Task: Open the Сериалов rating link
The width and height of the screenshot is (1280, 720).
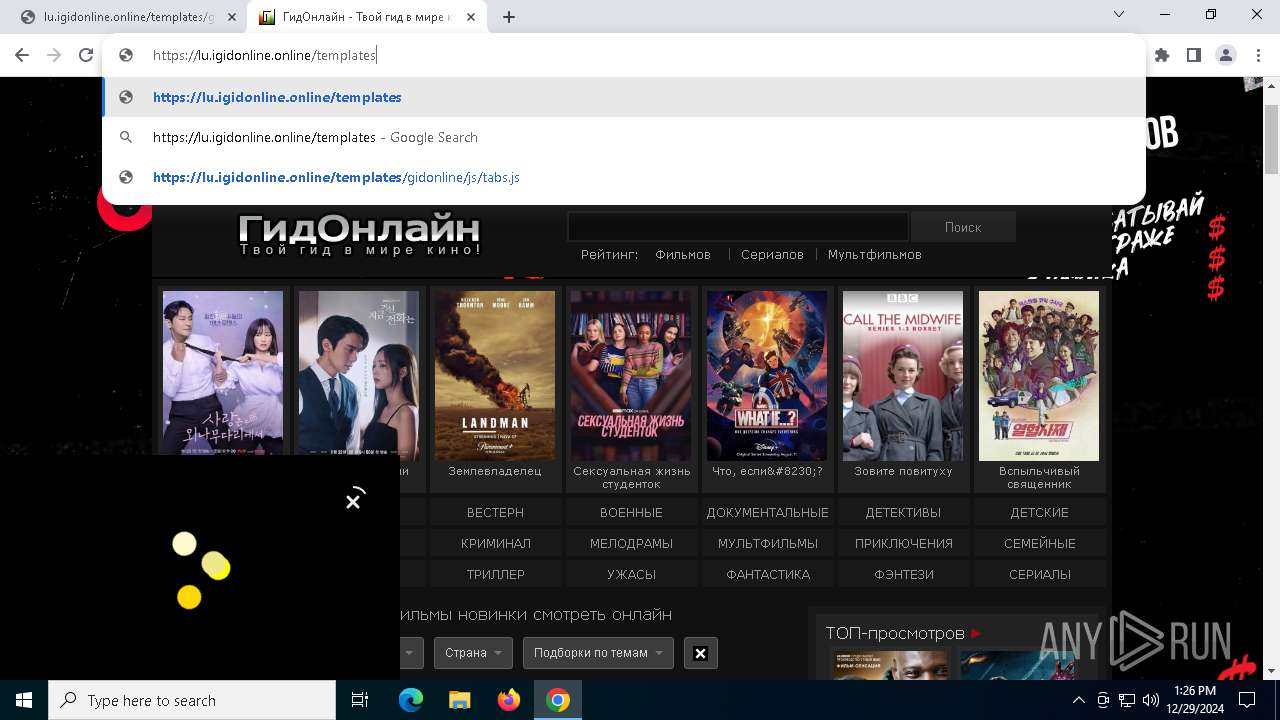Action: [772, 254]
